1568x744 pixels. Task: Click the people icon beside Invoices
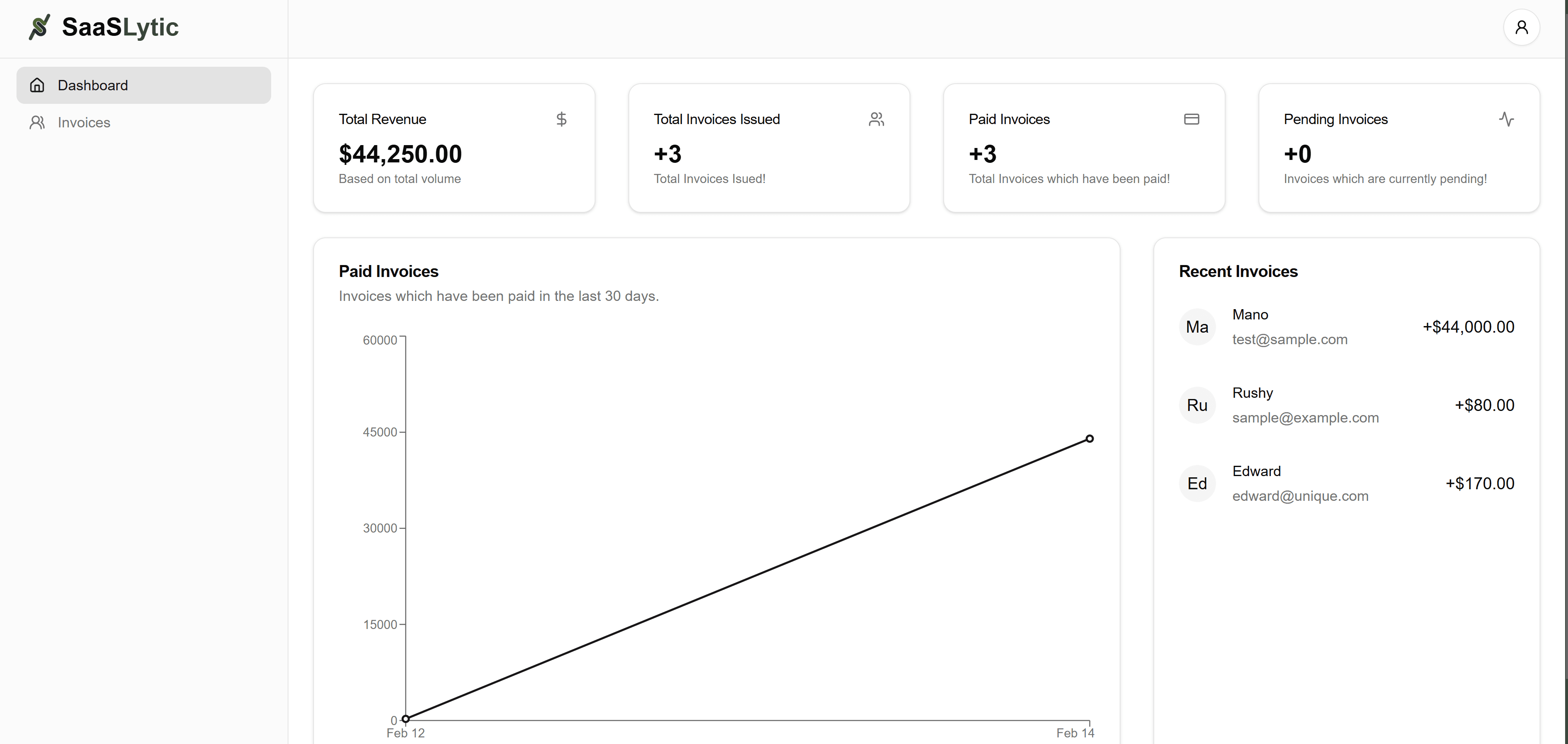[37, 122]
